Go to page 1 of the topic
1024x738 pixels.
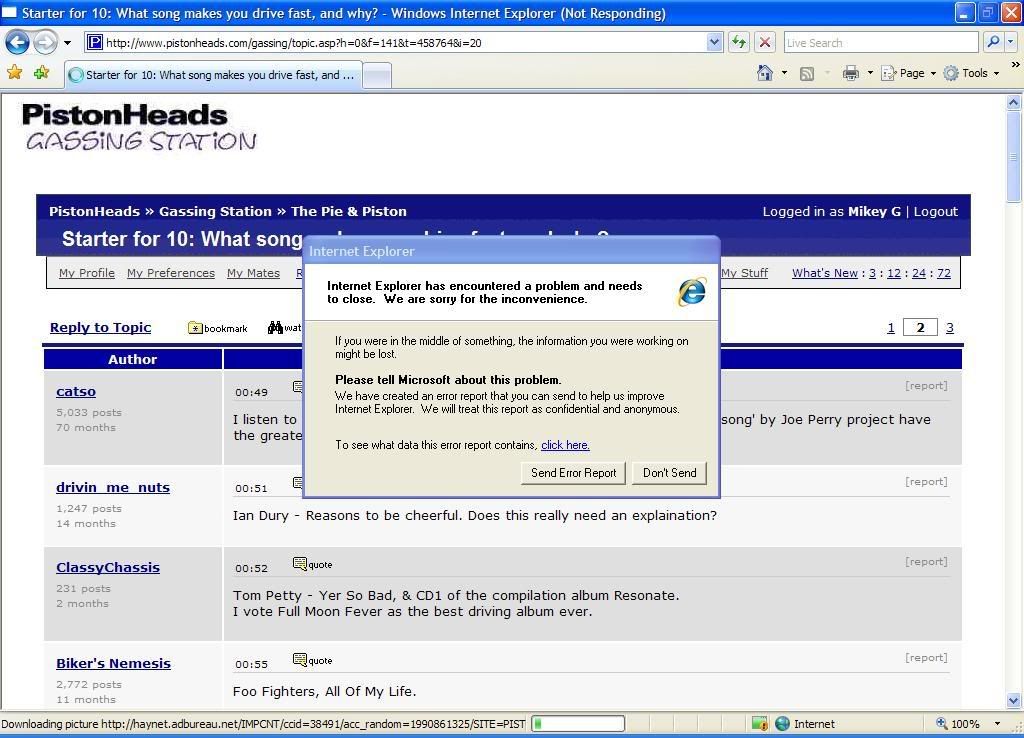(x=891, y=328)
